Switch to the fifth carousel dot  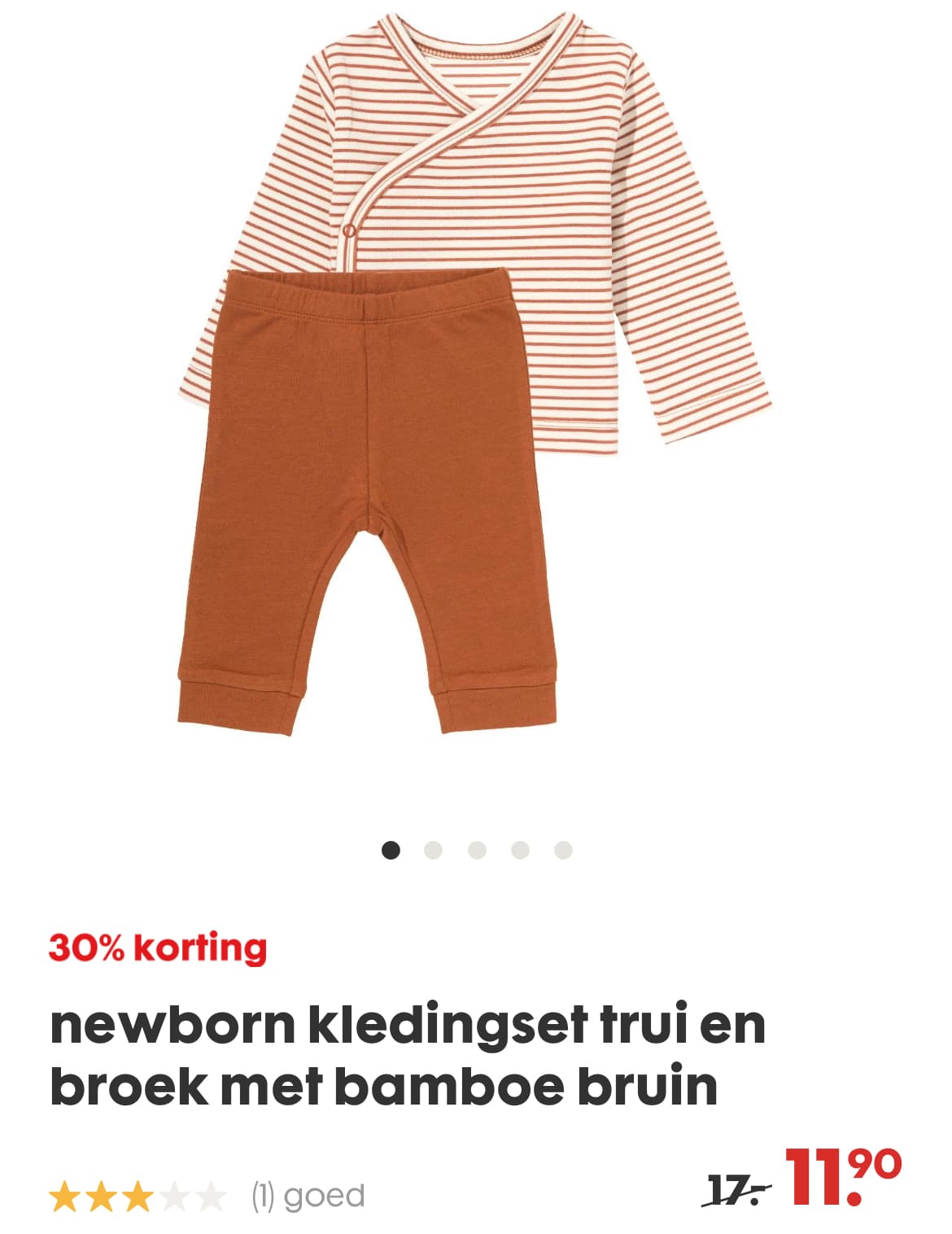[563, 851]
